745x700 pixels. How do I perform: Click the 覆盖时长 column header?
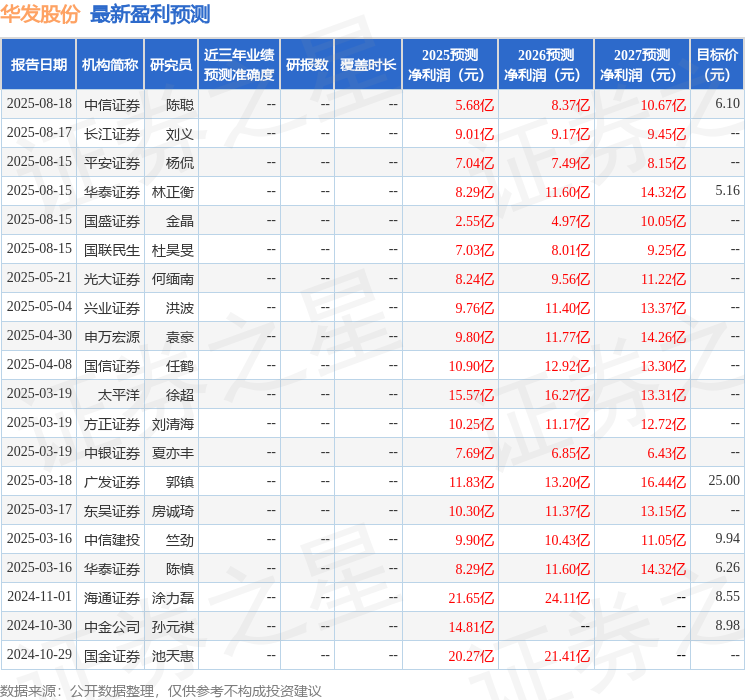(368, 65)
